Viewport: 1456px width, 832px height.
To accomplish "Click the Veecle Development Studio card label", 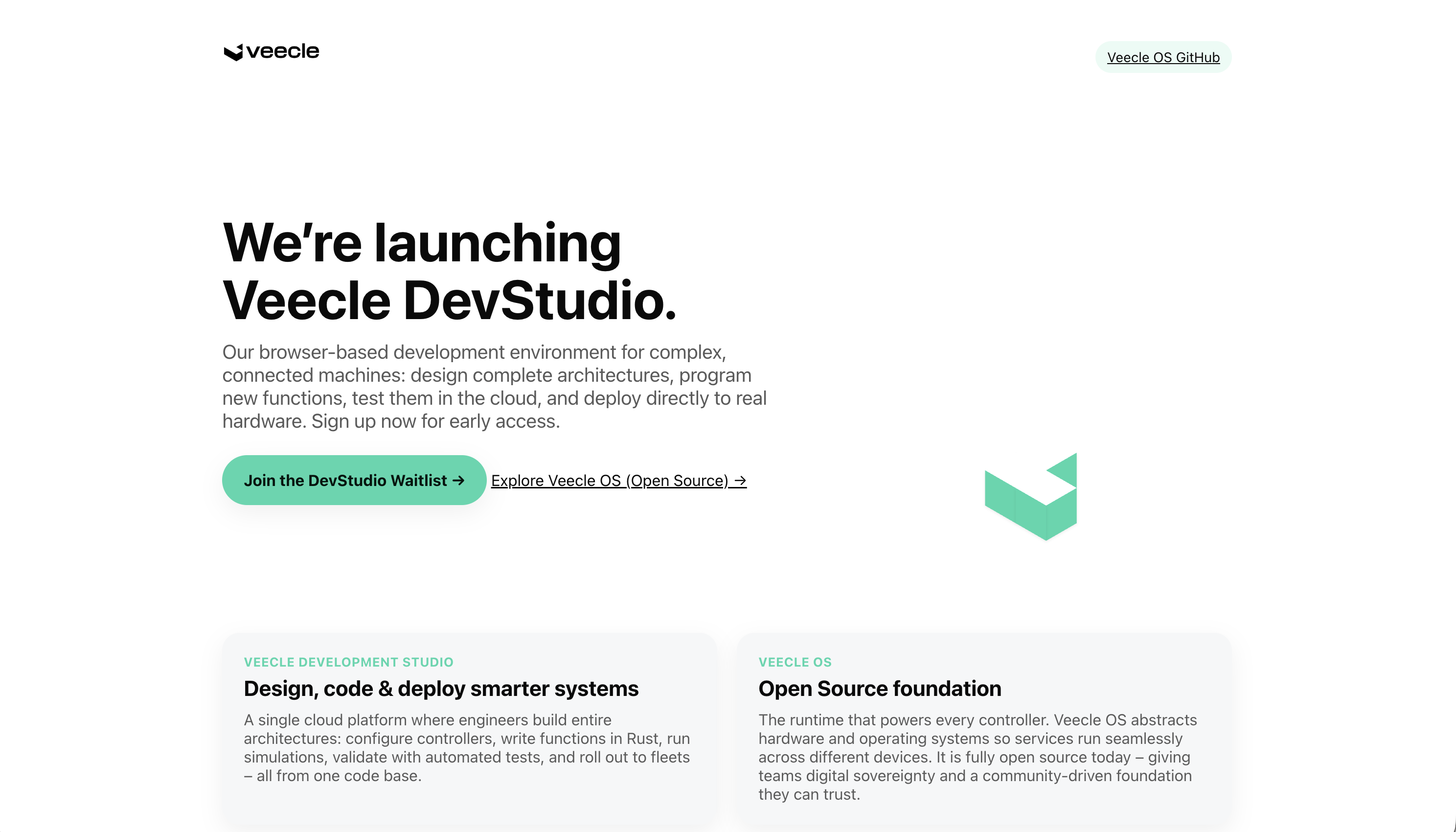I will click(x=348, y=662).
